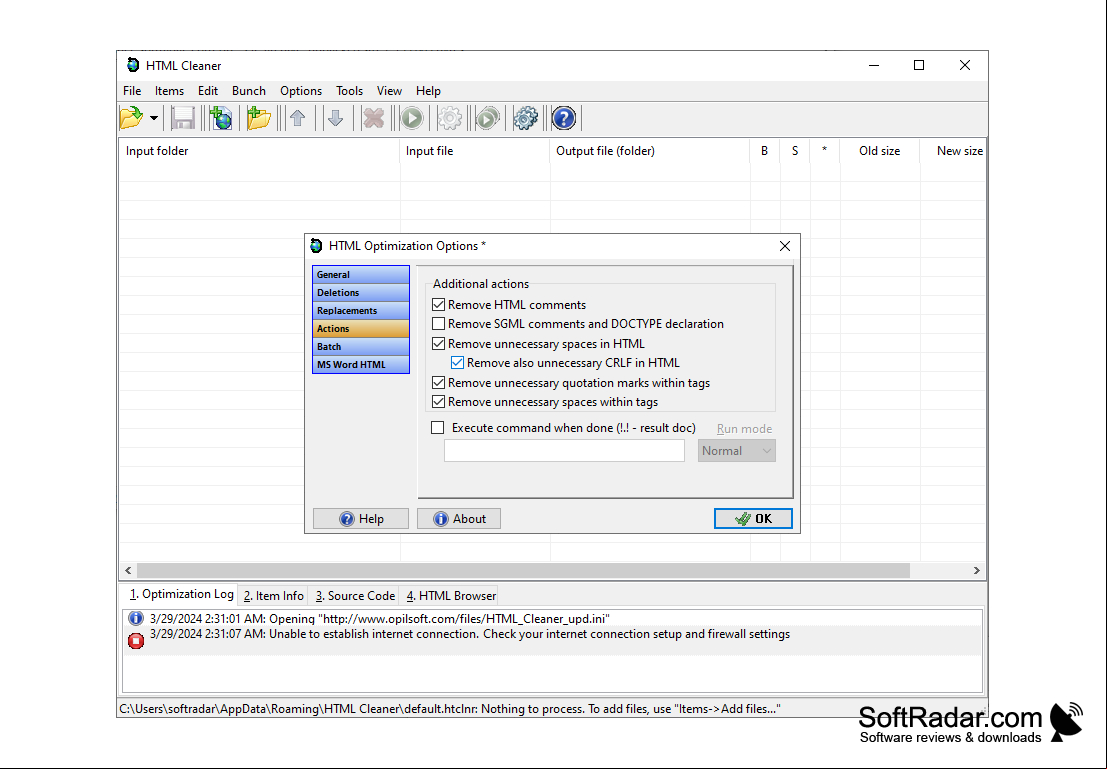The height and width of the screenshot is (769, 1107).
Task: Click the scroll right arrow of file list
Action: pyautogui.click(x=976, y=571)
